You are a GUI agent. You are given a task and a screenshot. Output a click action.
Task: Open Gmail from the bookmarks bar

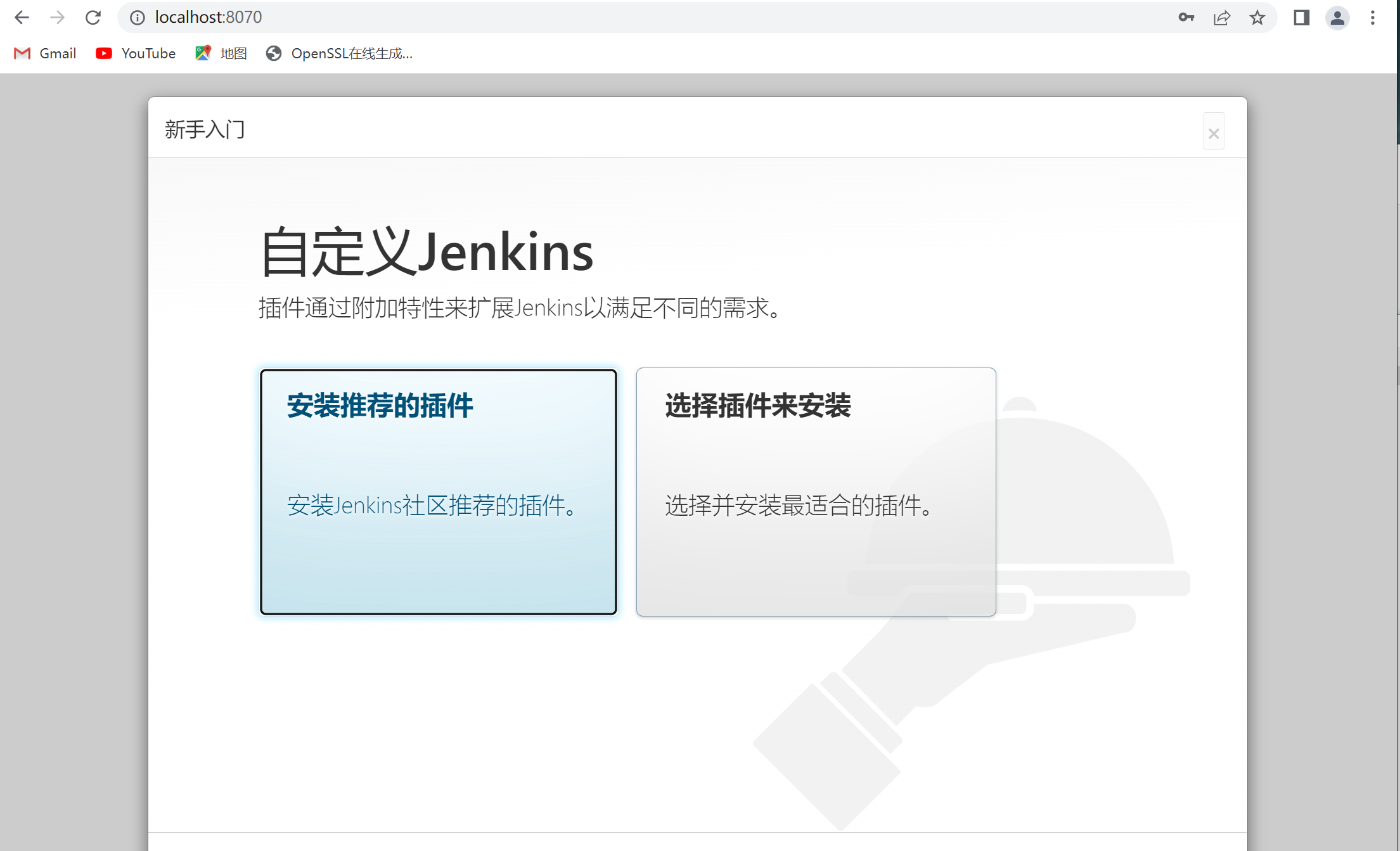[44, 53]
